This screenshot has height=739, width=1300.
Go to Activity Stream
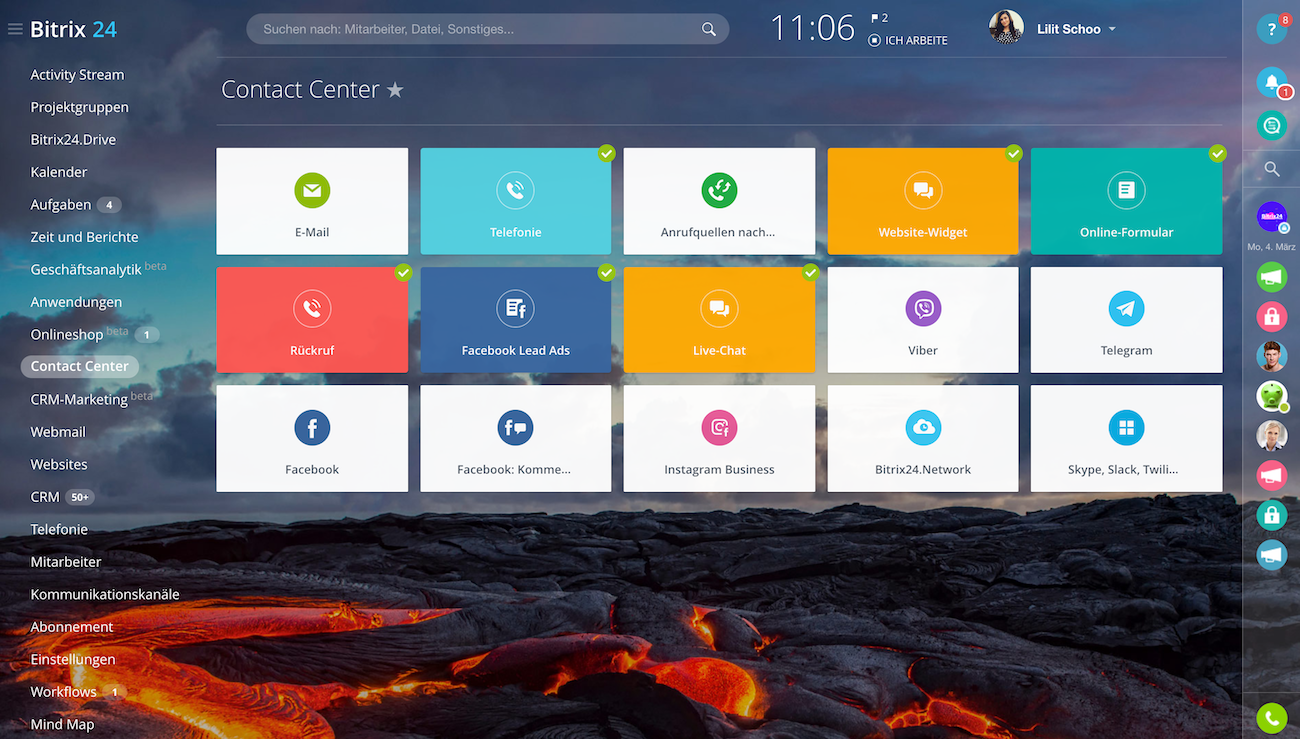point(77,75)
